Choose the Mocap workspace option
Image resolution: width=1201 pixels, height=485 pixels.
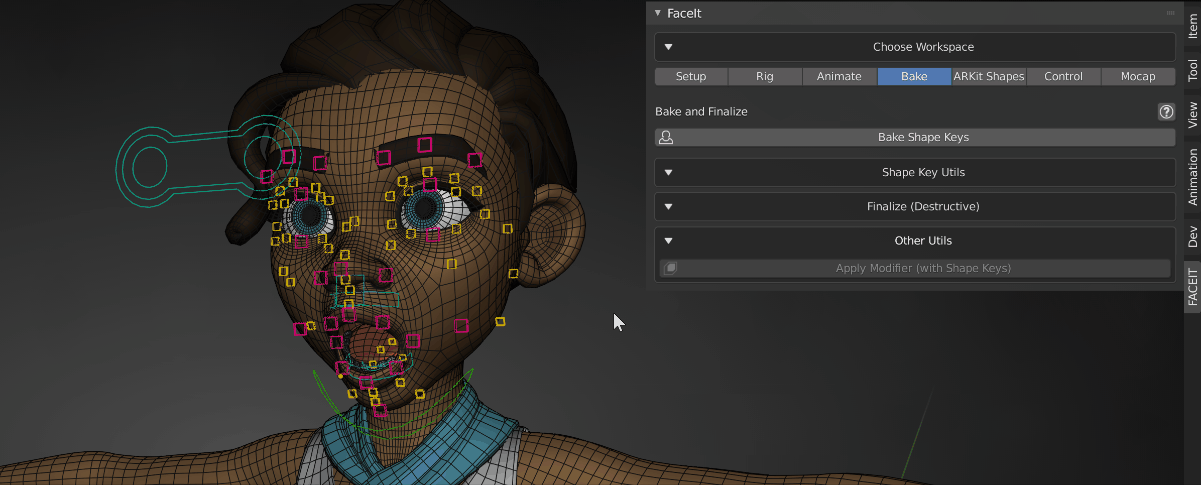click(1138, 77)
